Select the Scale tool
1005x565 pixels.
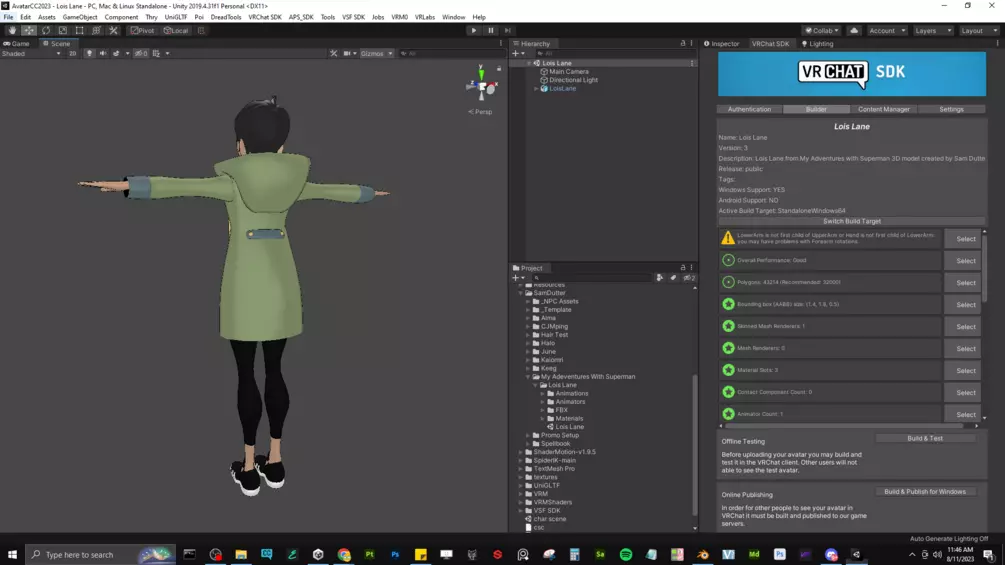coord(63,30)
